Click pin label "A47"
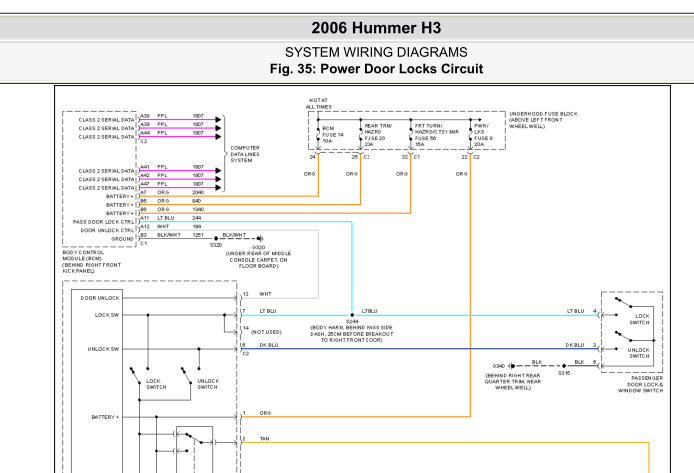The width and height of the screenshot is (694, 473). pos(145,184)
